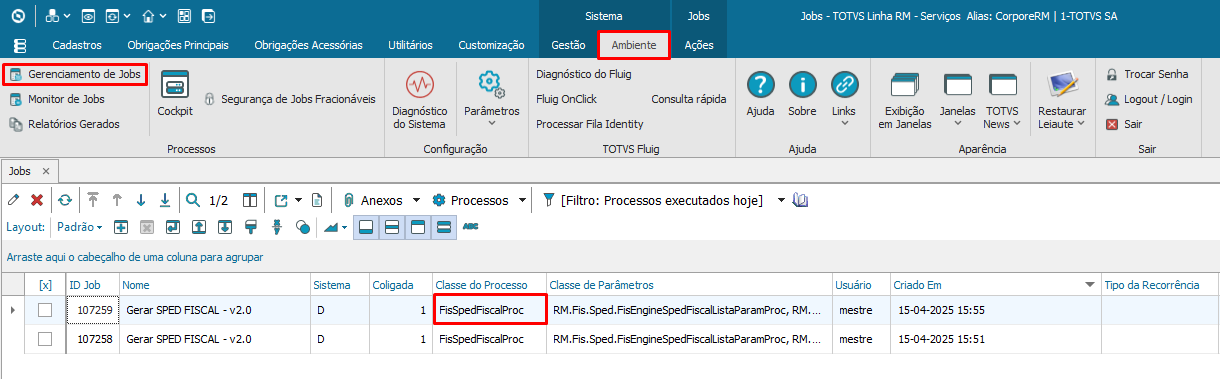Screen dimensions: 1220x379
Task: Run Diagnóstico do Sistema
Action: [x=419, y=99]
